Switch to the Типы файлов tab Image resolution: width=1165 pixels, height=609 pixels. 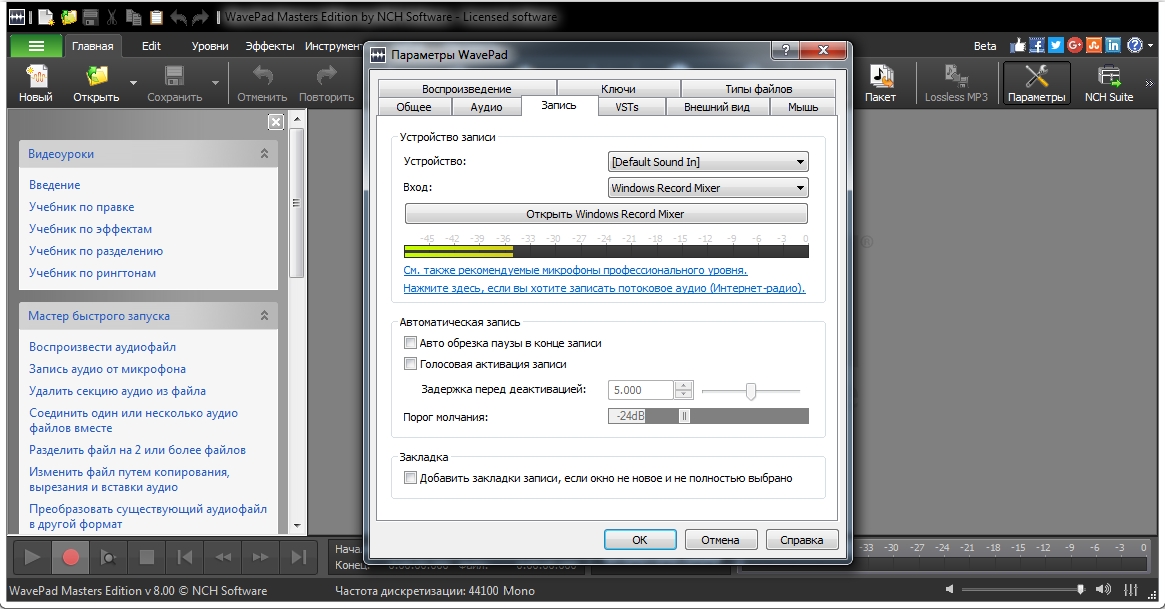[x=759, y=88]
